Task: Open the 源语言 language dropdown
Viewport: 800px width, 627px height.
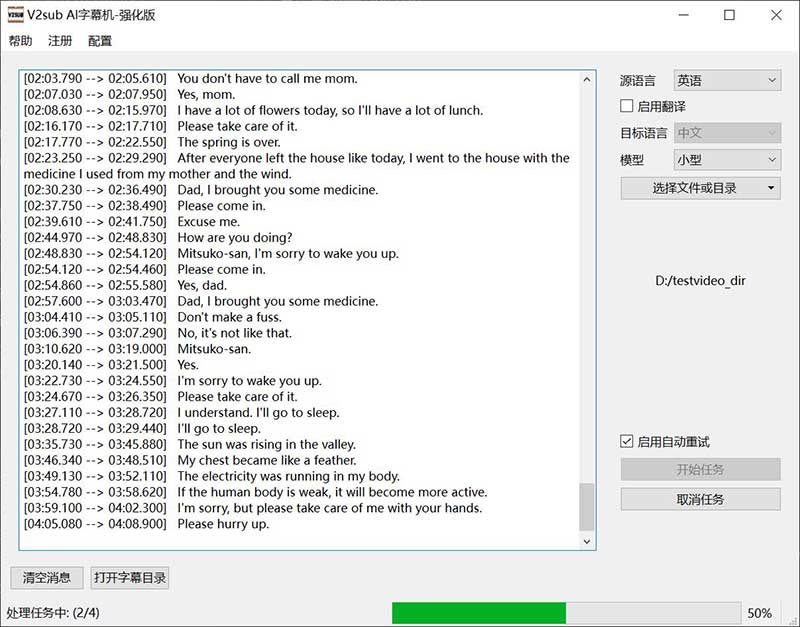Action: coord(727,79)
